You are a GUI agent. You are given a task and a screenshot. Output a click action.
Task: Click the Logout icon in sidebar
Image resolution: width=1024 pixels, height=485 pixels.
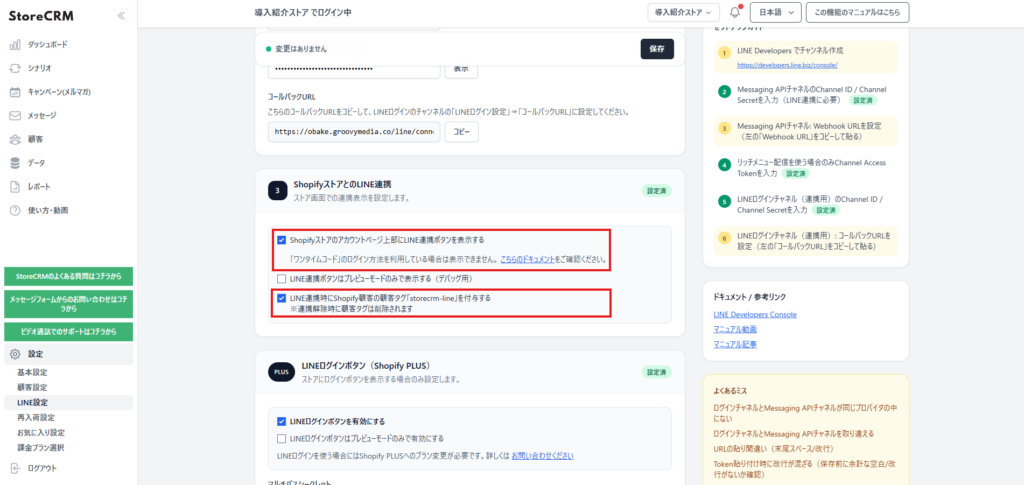[15, 468]
